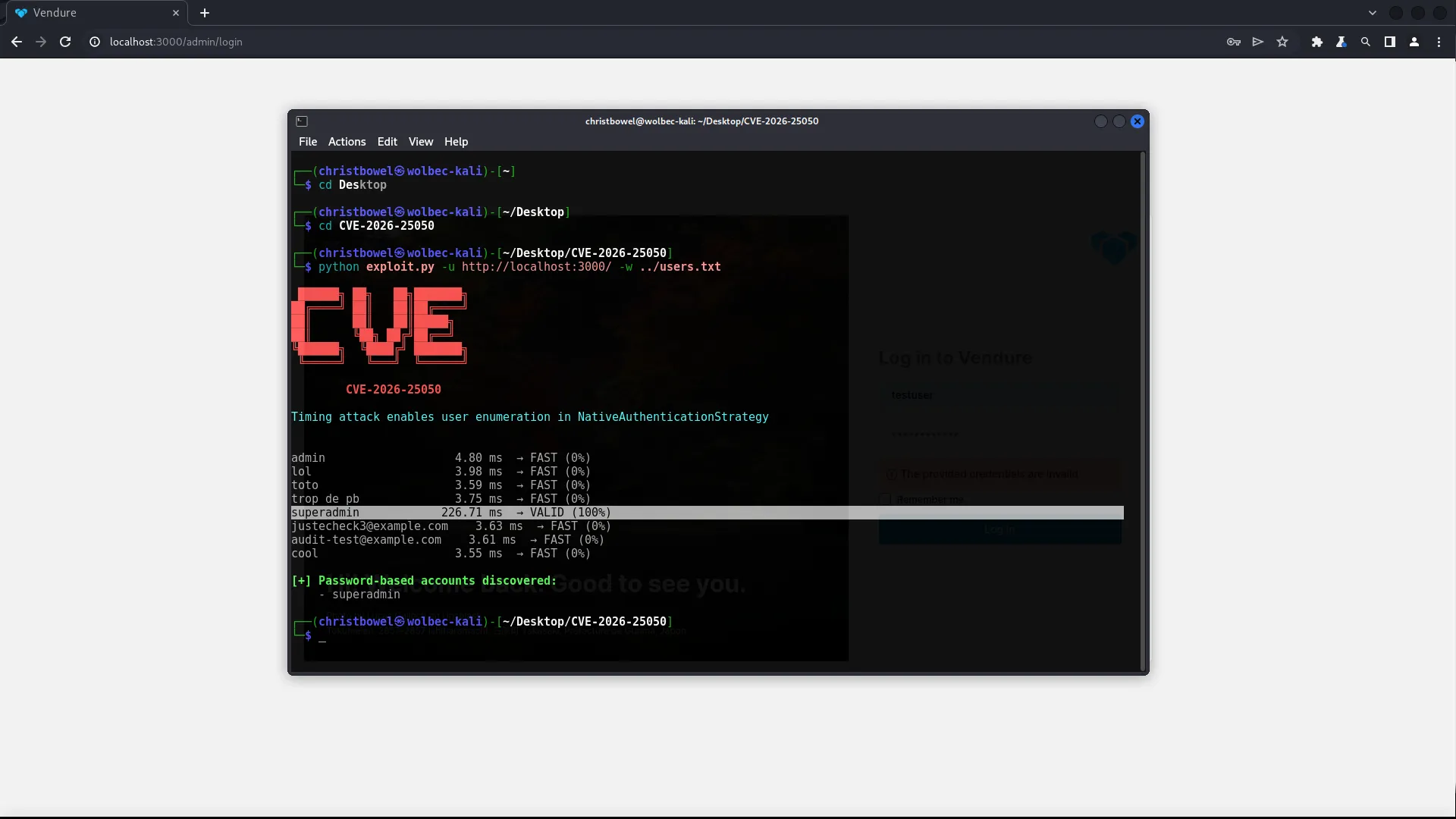Bookmark this page using the star icon

1282,42
